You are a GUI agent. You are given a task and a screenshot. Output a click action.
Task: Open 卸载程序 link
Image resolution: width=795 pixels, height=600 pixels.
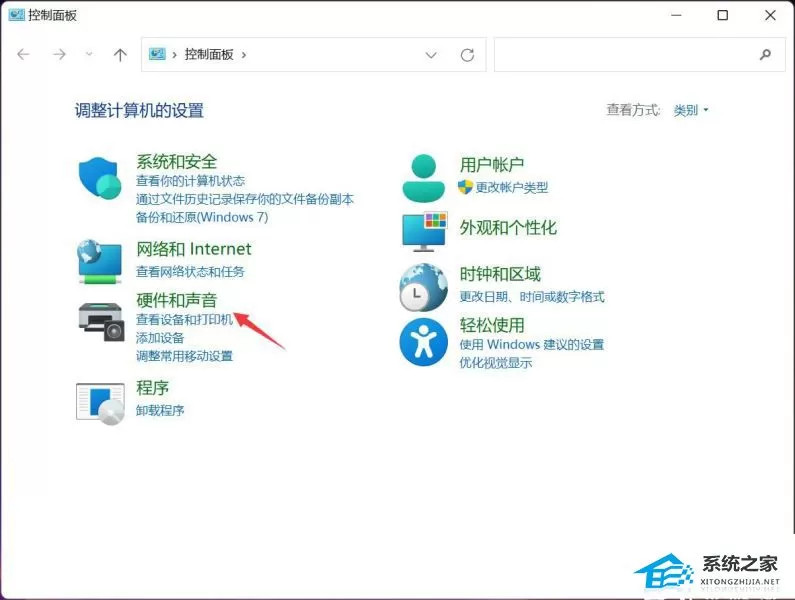[x=160, y=410]
